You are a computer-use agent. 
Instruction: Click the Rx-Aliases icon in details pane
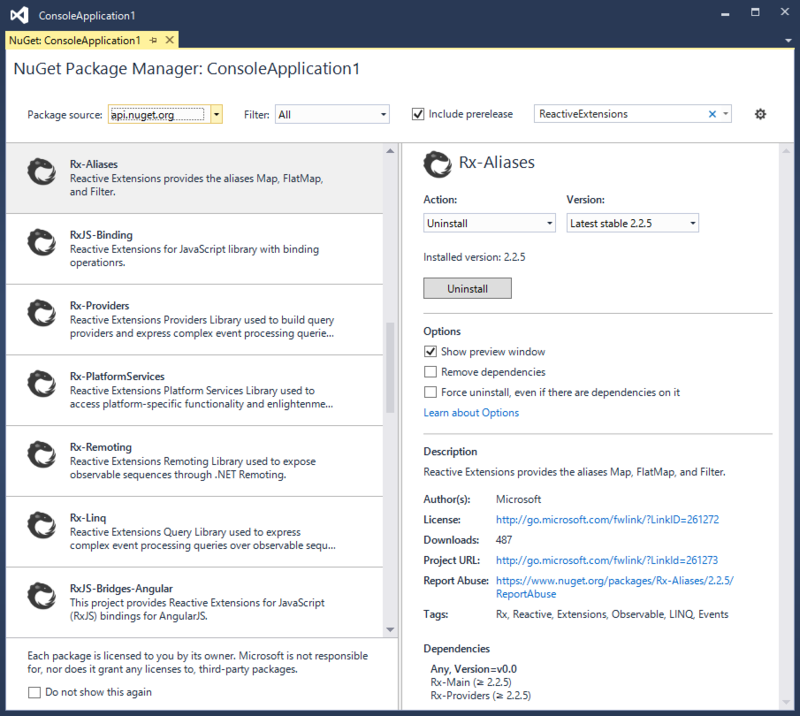click(x=437, y=164)
